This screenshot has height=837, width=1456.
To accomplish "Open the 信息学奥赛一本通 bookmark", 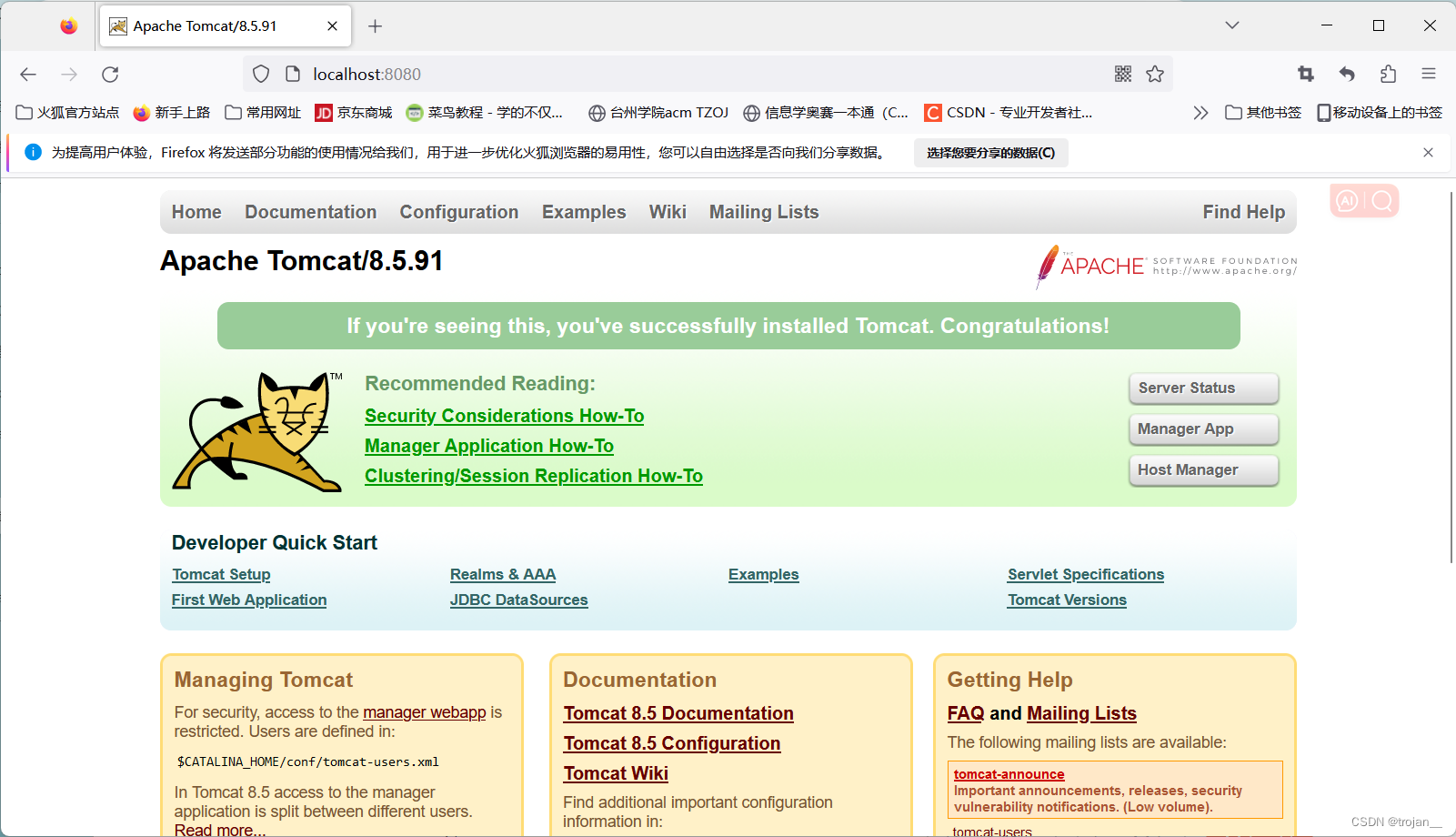I will pyautogui.click(x=826, y=113).
